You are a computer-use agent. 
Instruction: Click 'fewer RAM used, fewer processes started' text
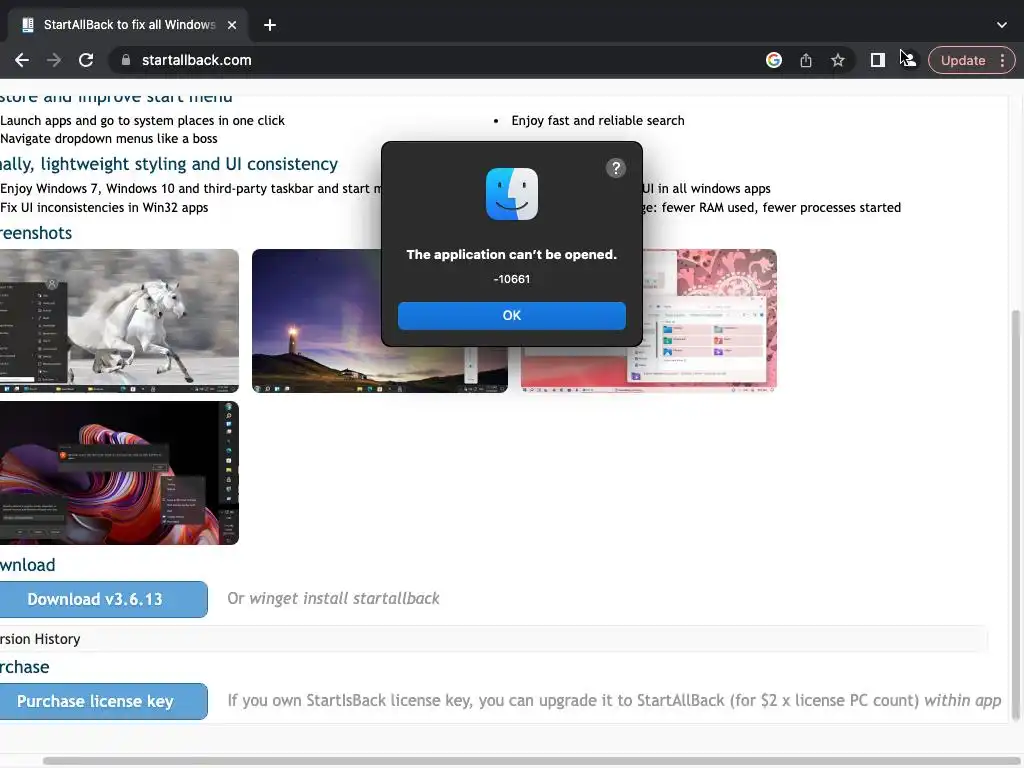pos(781,207)
